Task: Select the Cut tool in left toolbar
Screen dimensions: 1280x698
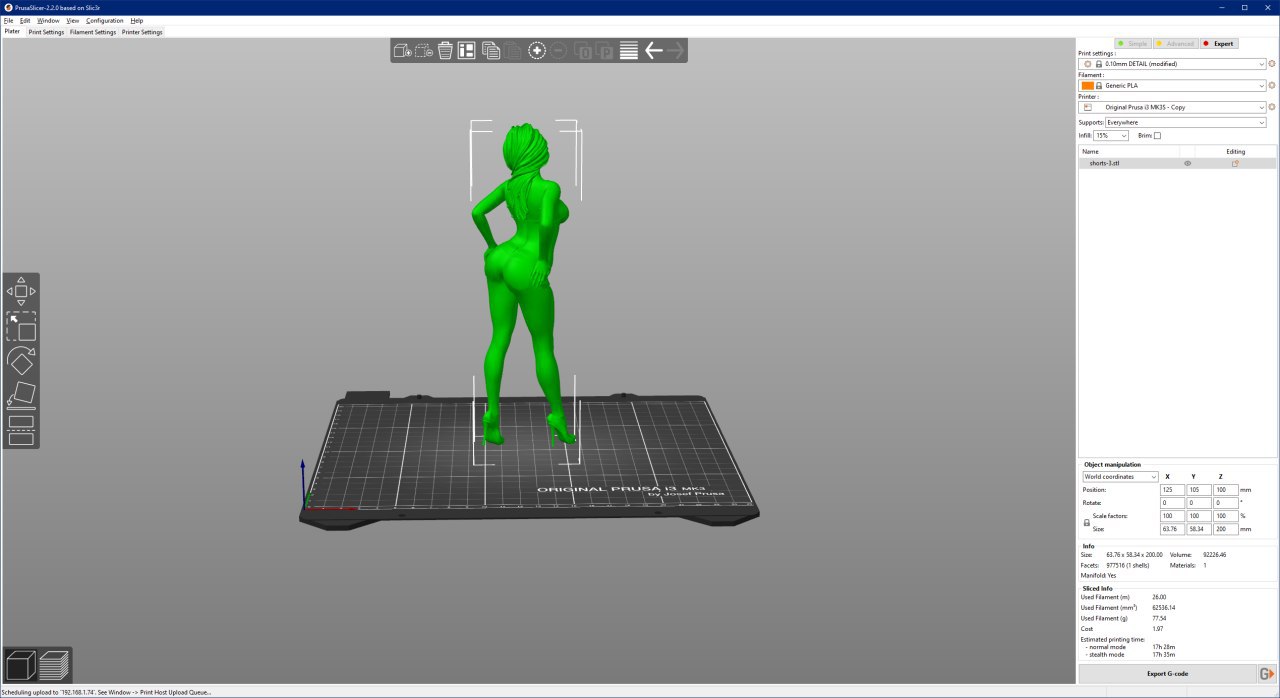Action: coord(21,430)
